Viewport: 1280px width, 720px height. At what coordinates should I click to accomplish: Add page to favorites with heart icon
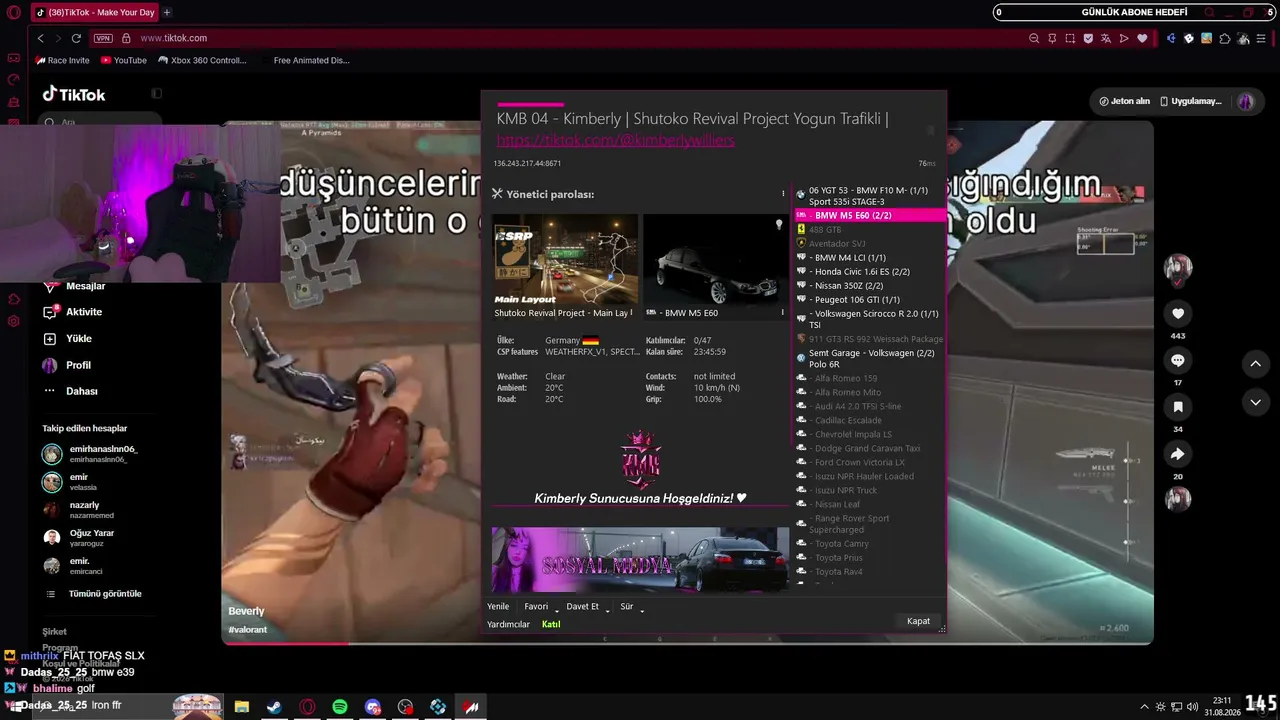1142,38
